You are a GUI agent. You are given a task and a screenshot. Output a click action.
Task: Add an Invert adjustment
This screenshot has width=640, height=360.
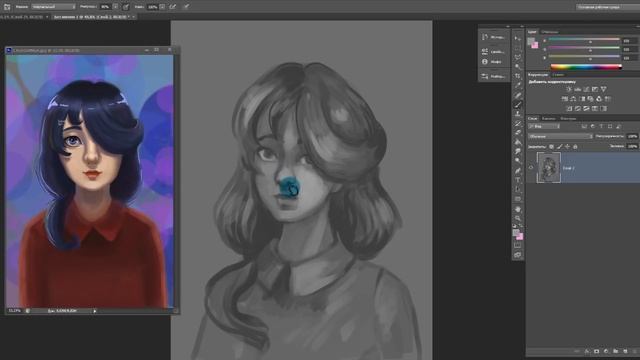click(569, 109)
